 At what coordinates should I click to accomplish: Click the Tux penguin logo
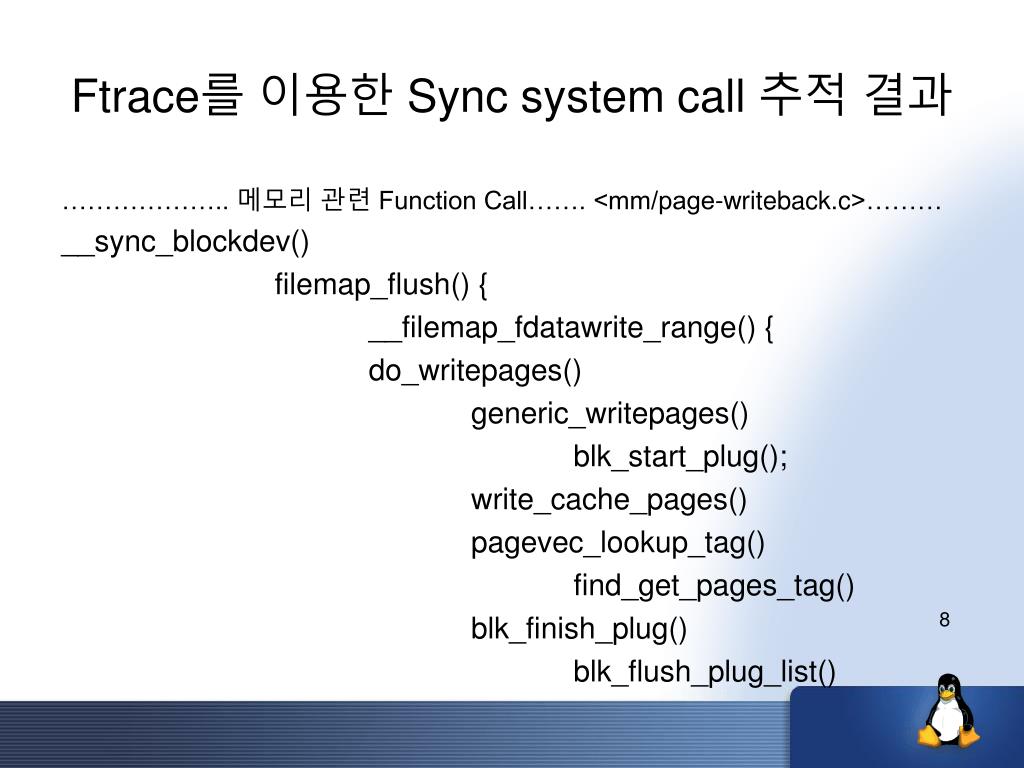(x=949, y=711)
